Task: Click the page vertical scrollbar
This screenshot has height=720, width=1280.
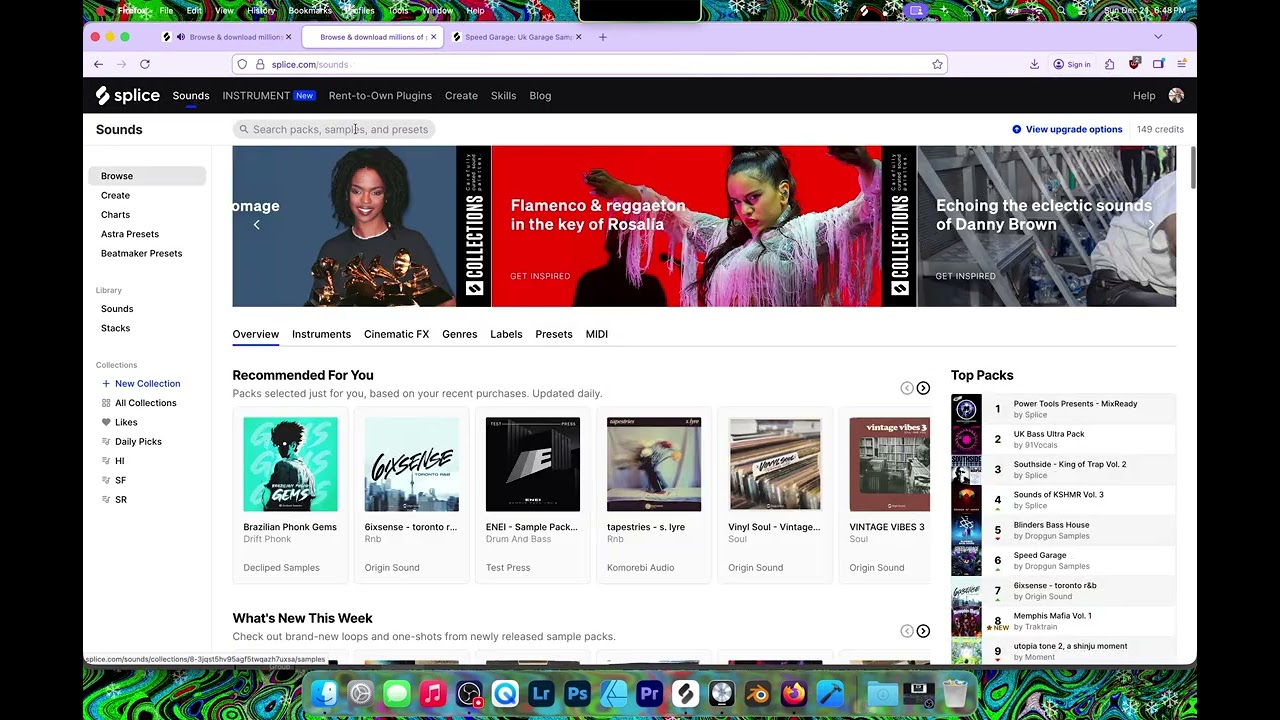Action: point(1192,167)
